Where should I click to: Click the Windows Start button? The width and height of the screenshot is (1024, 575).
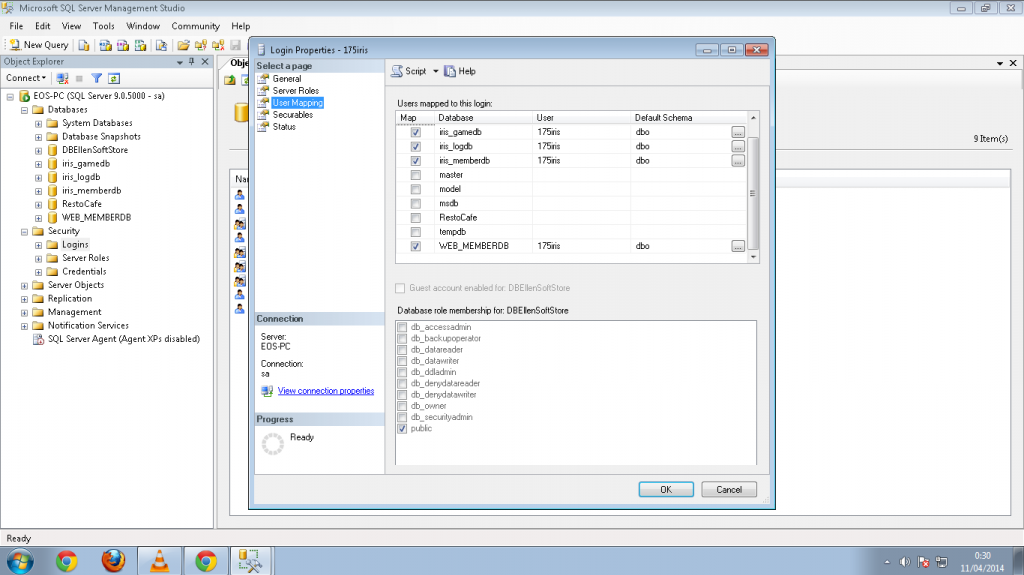(20, 561)
